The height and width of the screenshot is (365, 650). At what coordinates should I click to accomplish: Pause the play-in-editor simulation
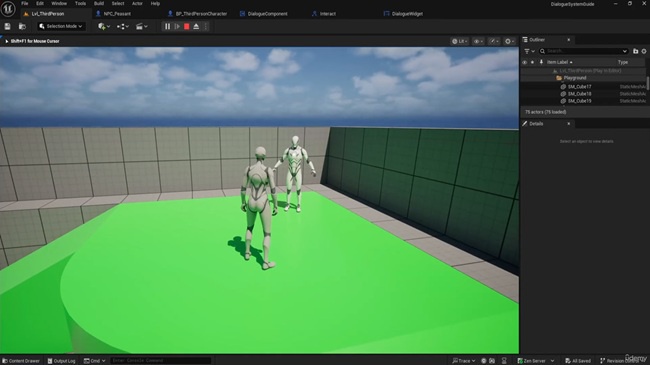[167, 27]
